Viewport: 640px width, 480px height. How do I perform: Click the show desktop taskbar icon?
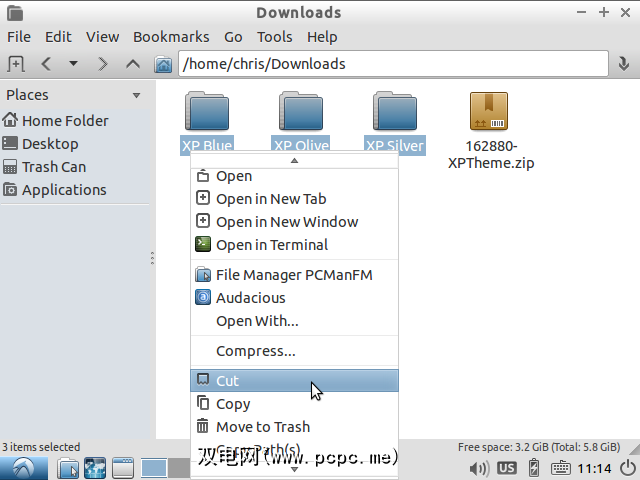tap(123, 468)
